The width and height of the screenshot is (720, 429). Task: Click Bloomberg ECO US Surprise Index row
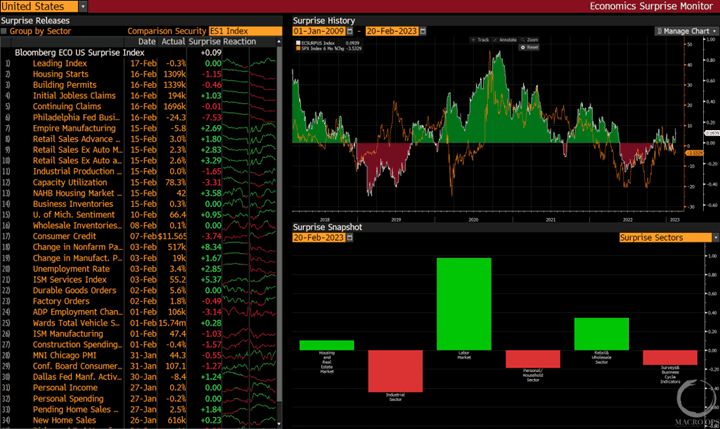139,53
